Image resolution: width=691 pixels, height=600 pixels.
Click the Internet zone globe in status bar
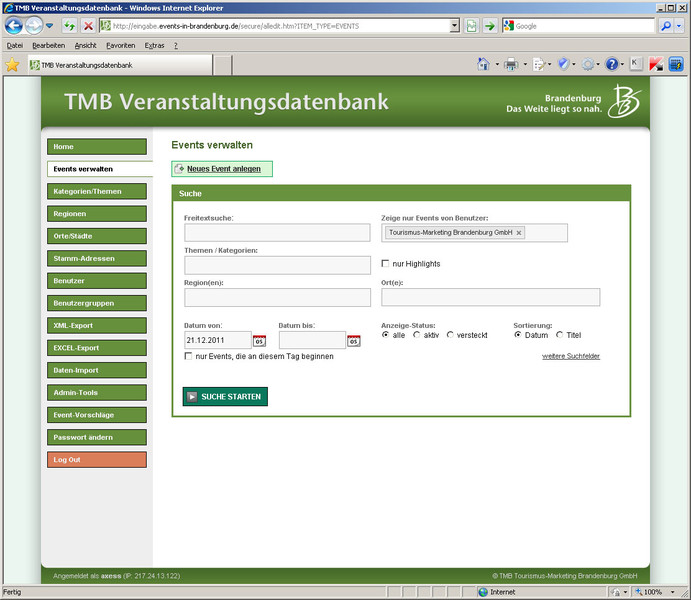tap(483, 592)
